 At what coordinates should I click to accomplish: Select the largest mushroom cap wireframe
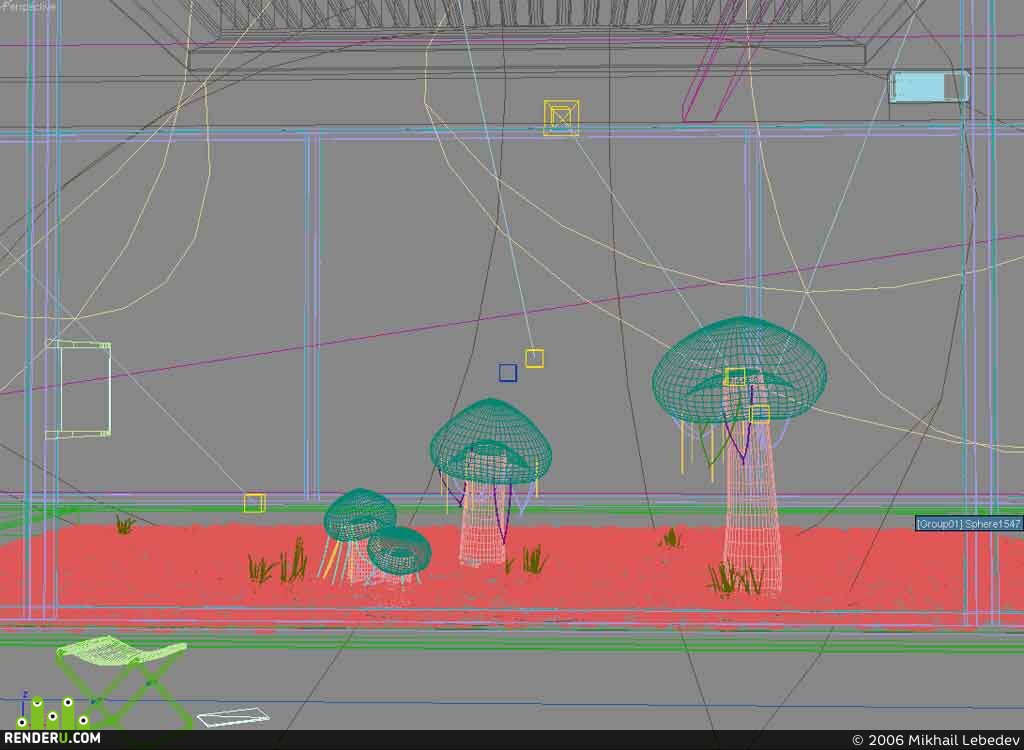coord(739,369)
